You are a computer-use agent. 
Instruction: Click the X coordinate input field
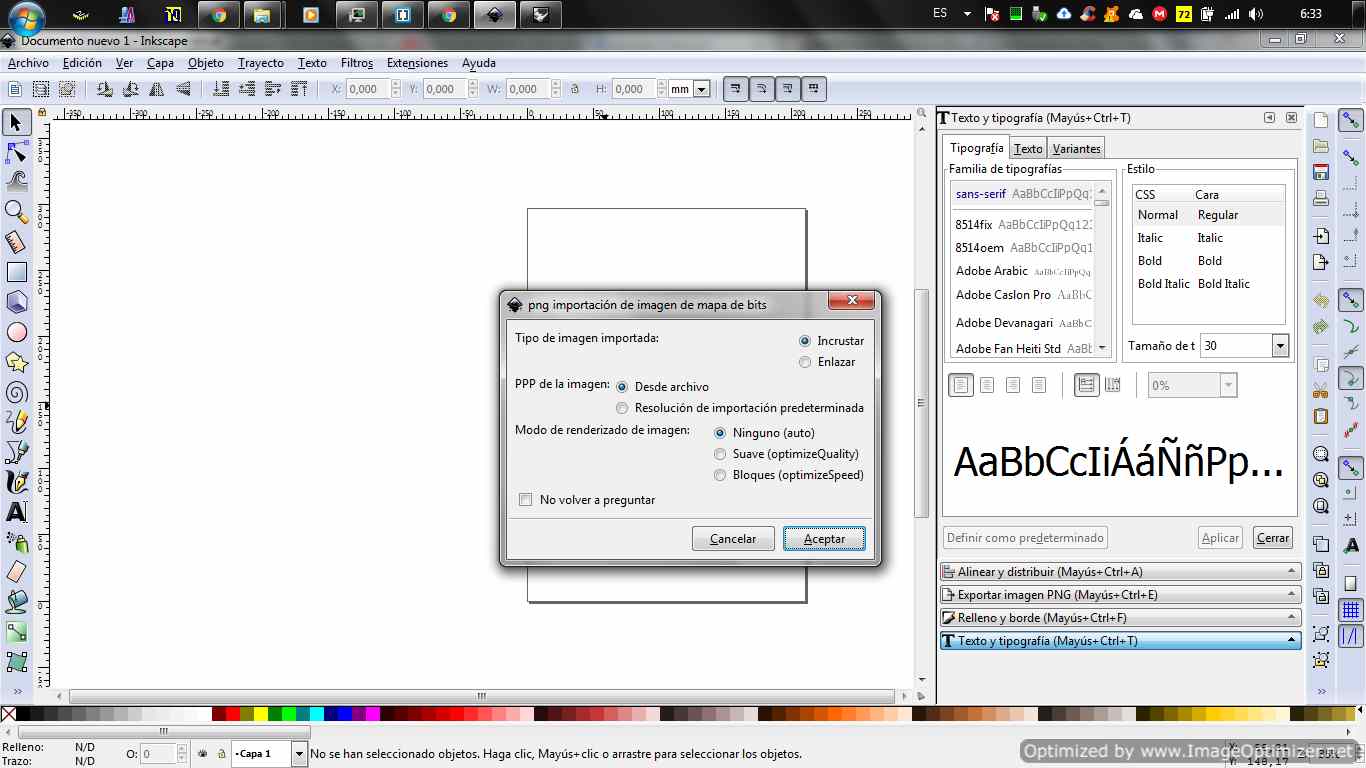[x=367, y=89]
